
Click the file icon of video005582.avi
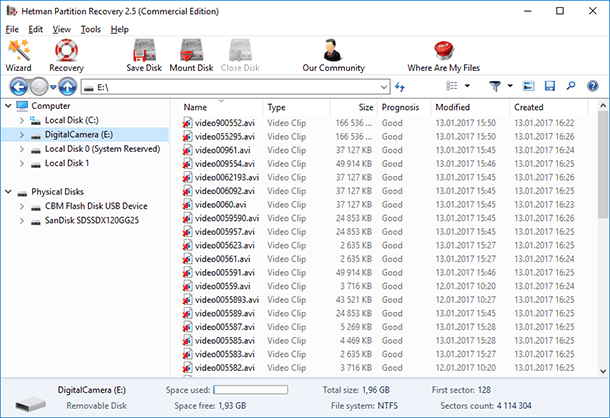click(x=187, y=368)
